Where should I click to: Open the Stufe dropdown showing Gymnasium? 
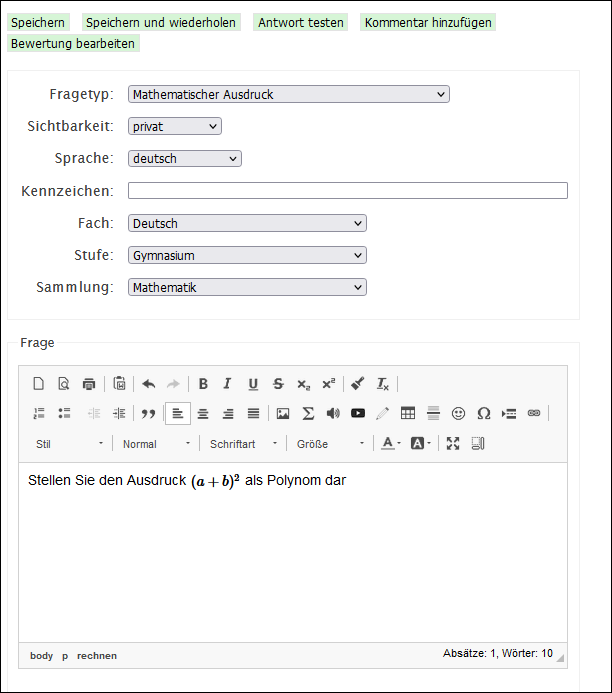tap(247, 255)
